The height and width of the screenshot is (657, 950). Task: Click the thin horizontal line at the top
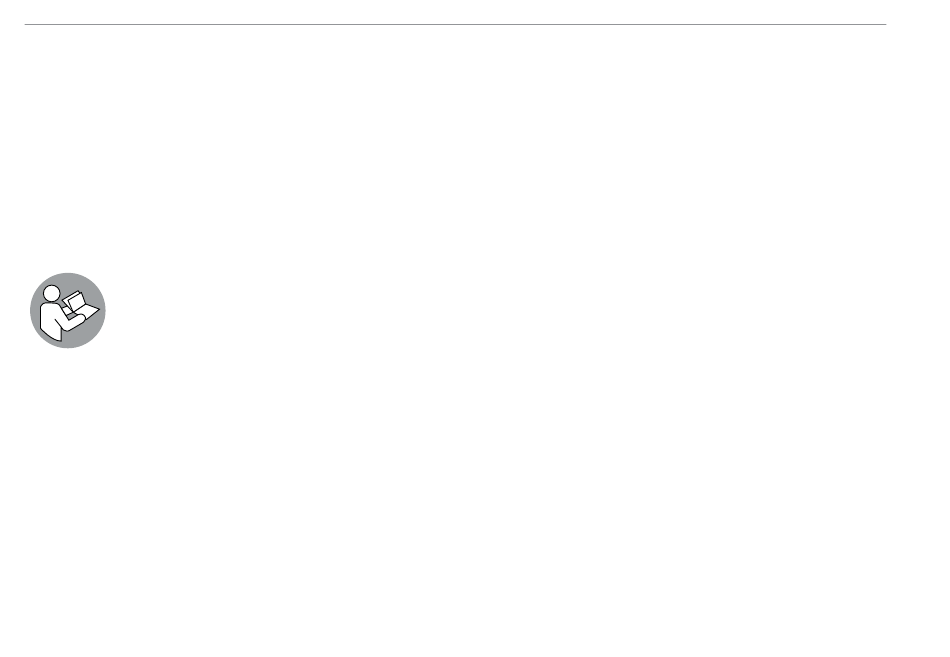click(x=455, y=24)
